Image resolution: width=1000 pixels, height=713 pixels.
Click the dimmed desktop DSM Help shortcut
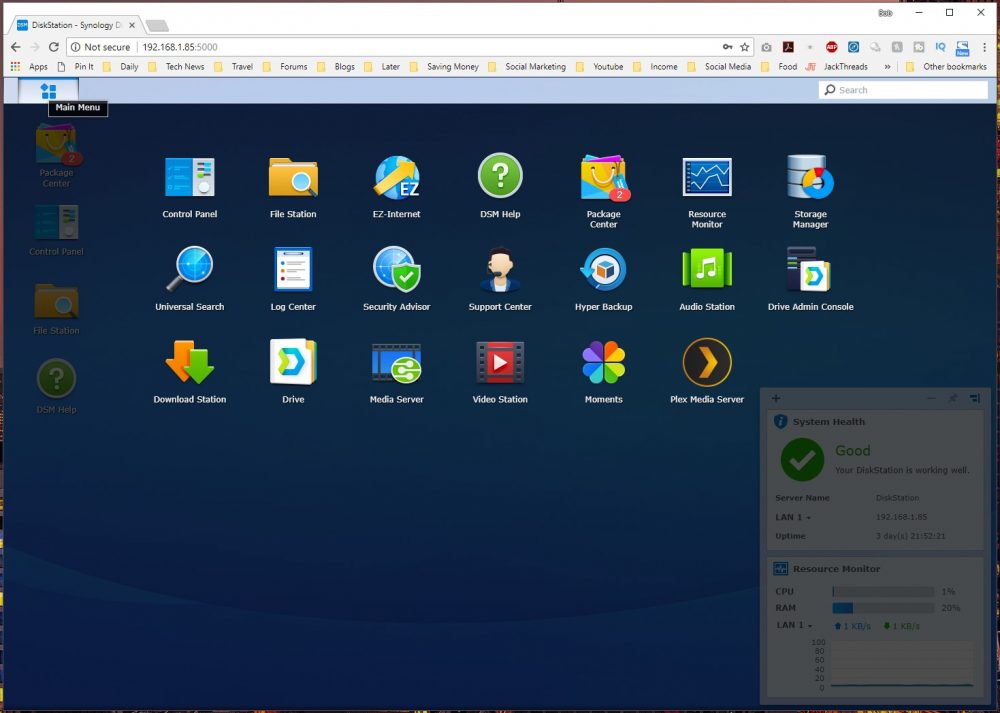pyautogui.click(x=56, y=386)
